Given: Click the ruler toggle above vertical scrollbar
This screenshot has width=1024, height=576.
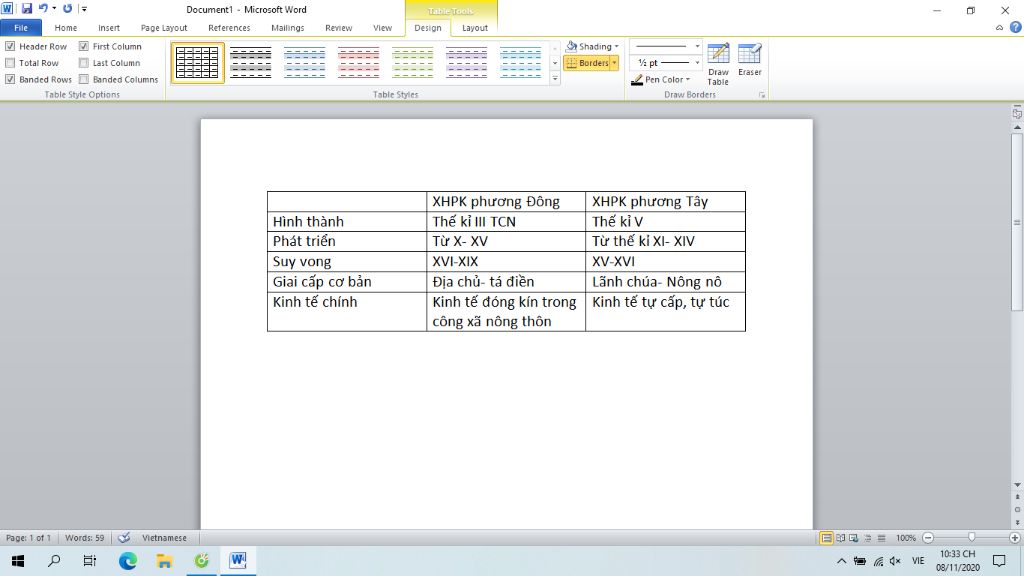Looking at the screenshot, I should (1017, 113).
